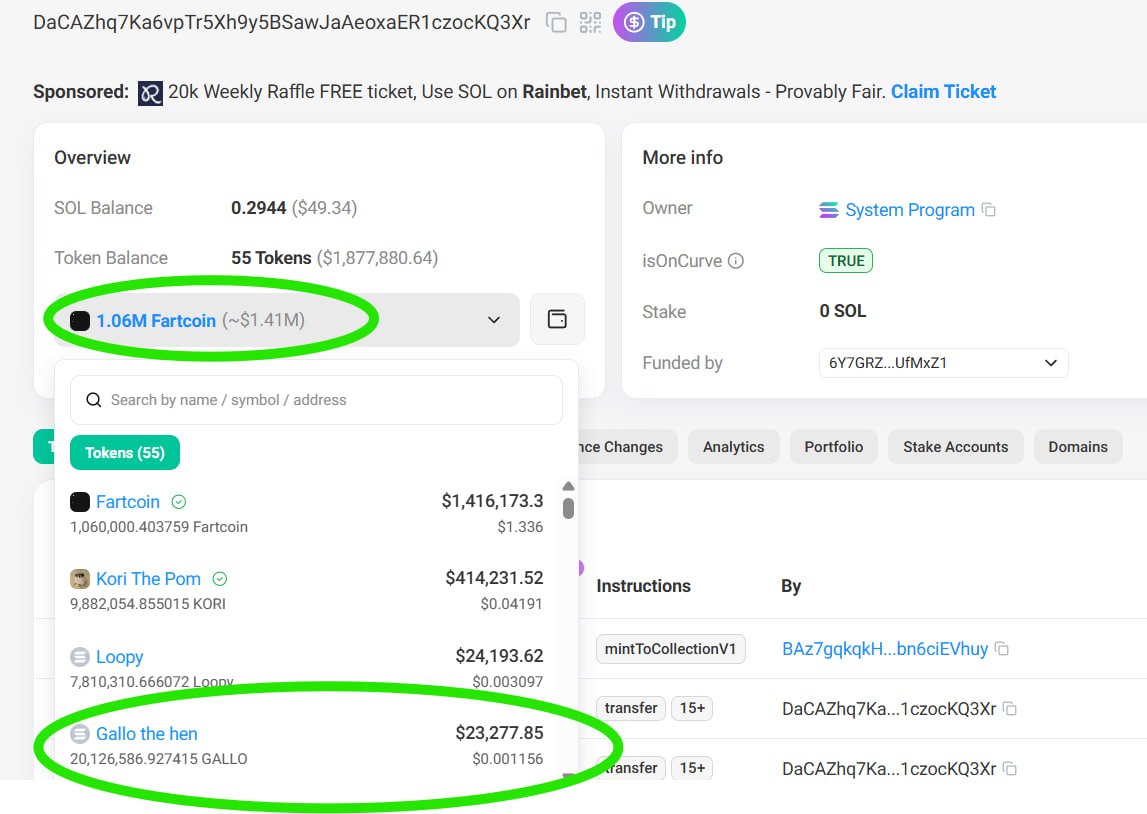Copy the System Program address
The width and height of the screenshot is (1147, 814).
coord(989,210)
